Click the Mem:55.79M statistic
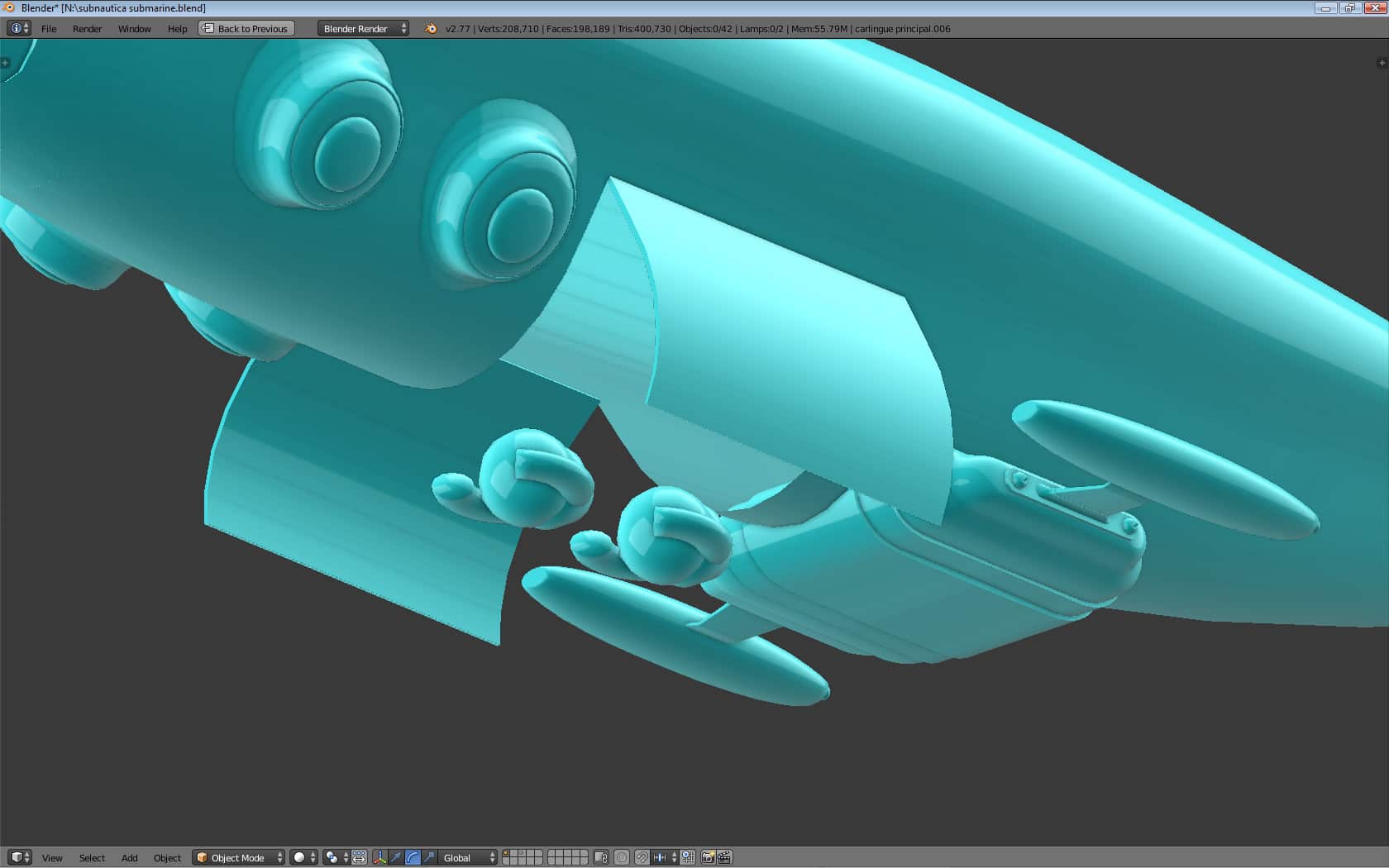This screenshot has height=868, width=1389. [x=819, y=28]
